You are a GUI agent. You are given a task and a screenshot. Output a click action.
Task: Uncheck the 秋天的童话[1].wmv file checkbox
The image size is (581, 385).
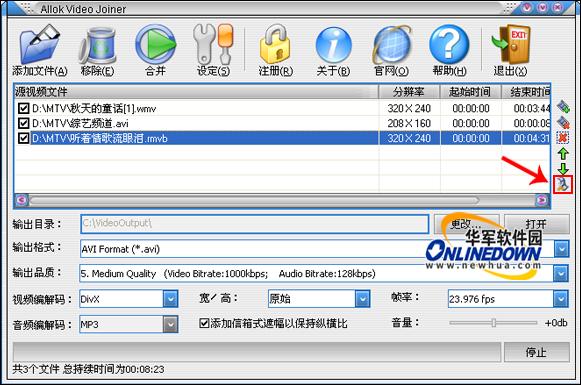(23, 108)
